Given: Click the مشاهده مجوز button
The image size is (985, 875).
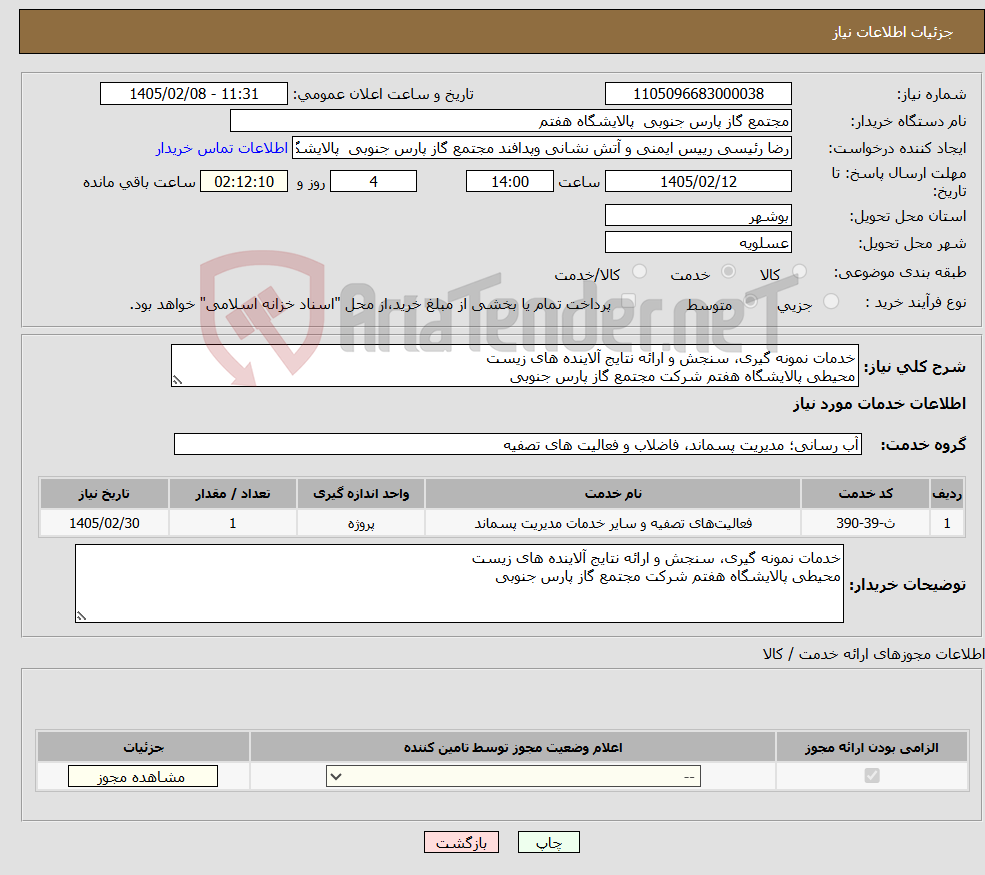Looking at the screenshot, I should click(143, 776).
